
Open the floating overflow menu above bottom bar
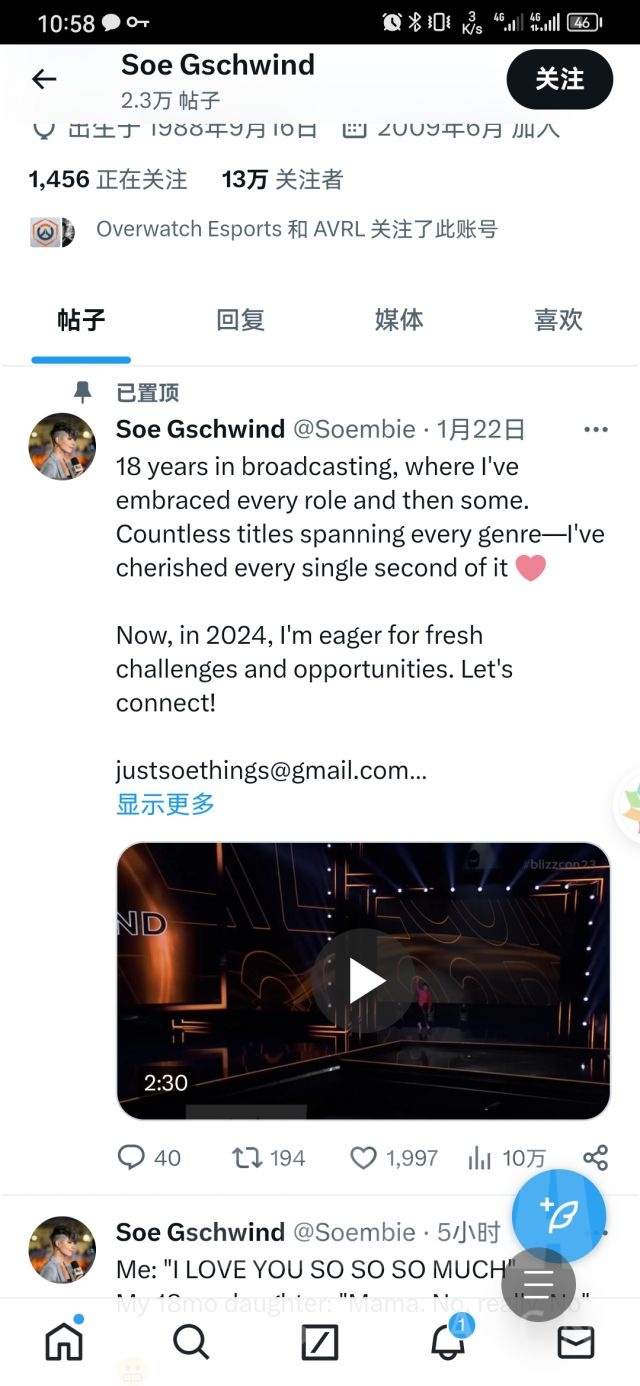(x=538, y=1284)
